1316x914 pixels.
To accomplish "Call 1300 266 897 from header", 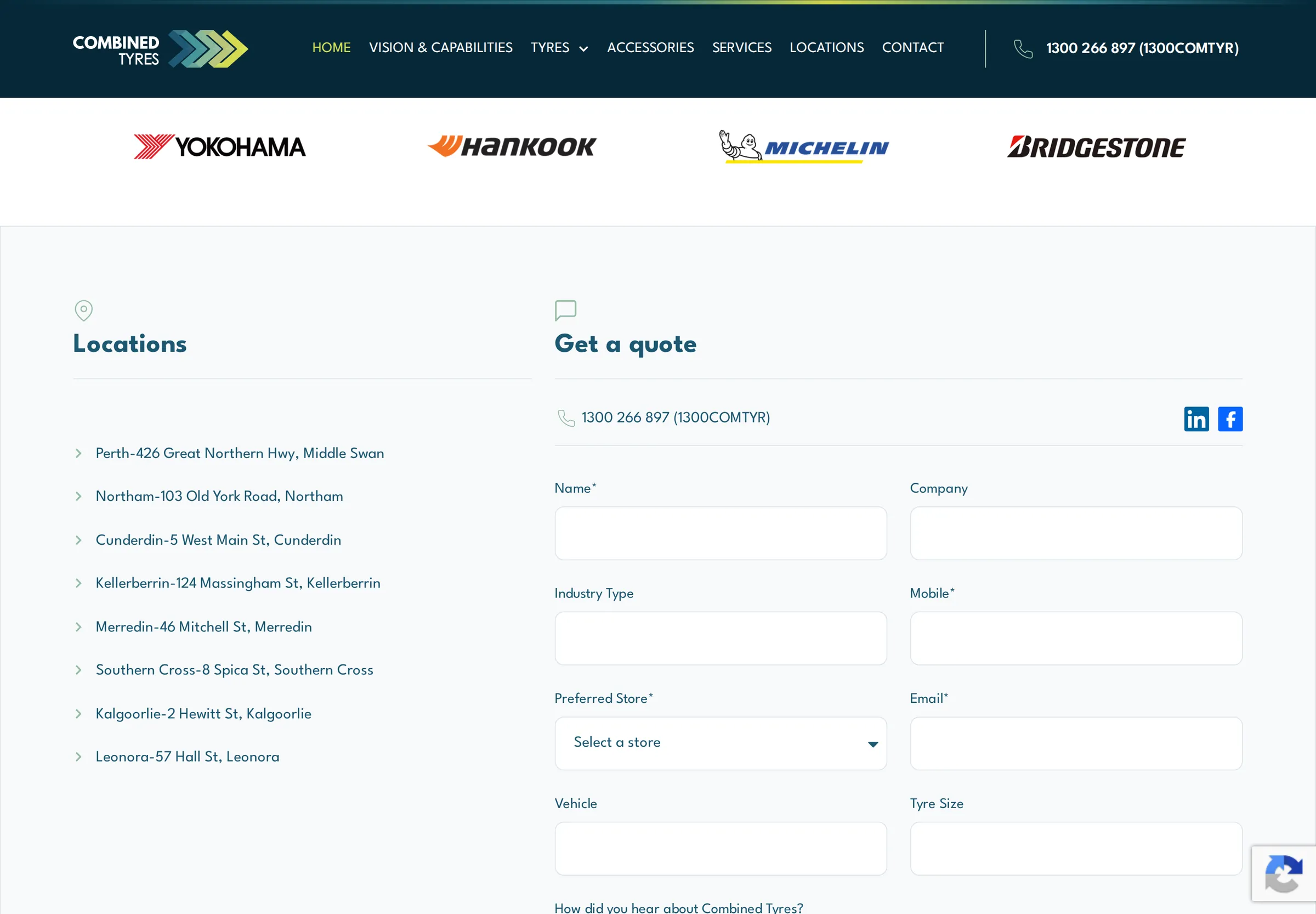I will click(1142, 48).
